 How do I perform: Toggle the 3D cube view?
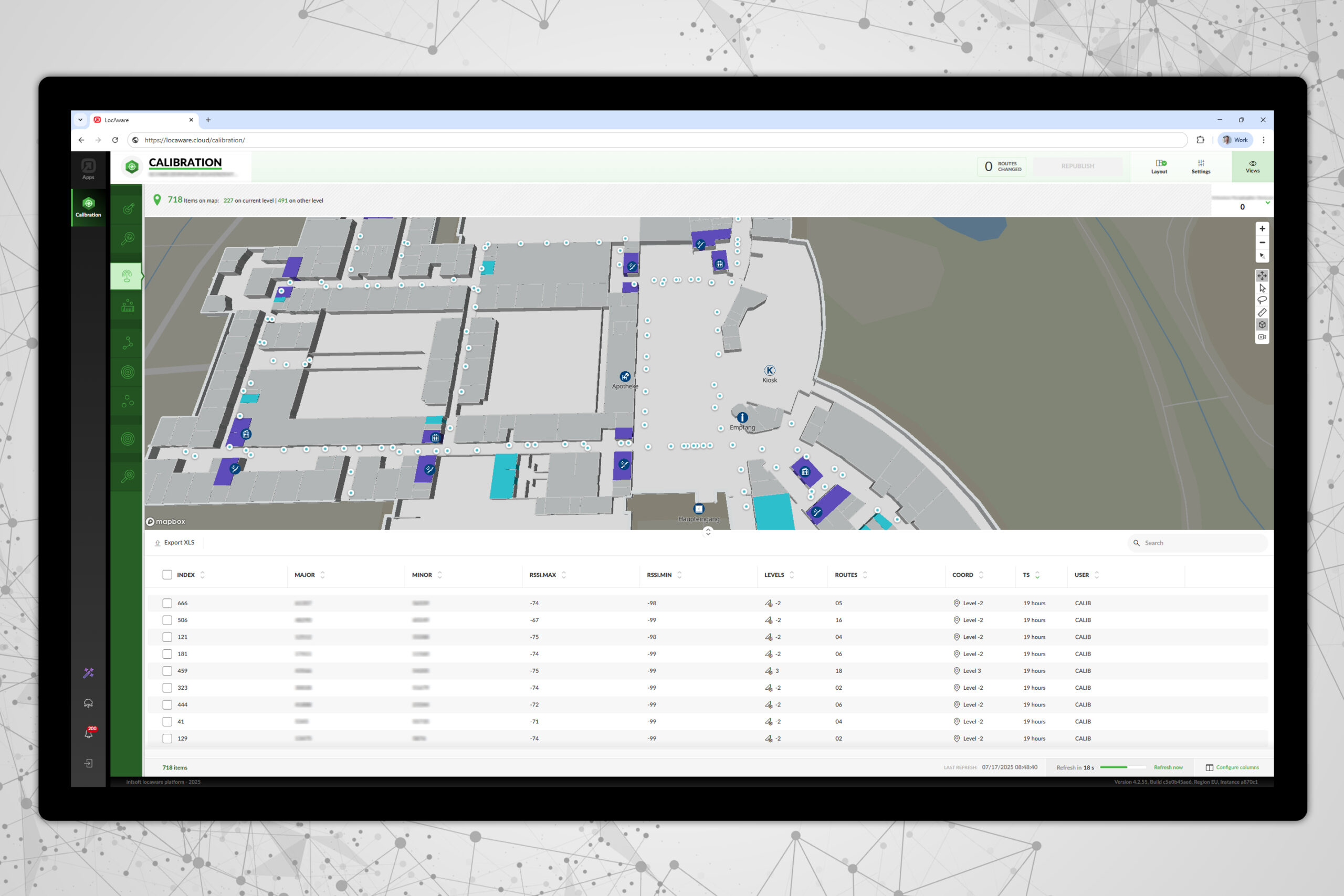pos(1262,324)
